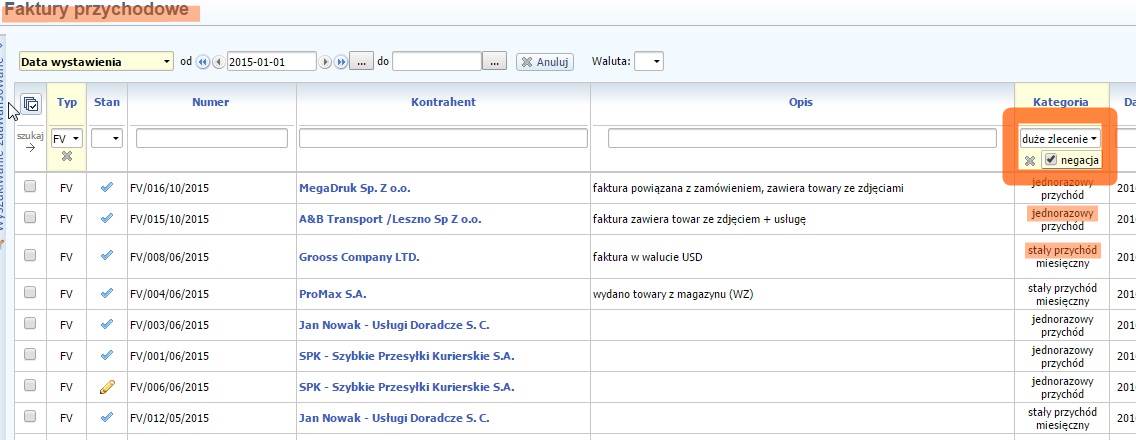The image size is (1136, 440).
Task: Click pencil status icon for FV/006/06/2015
Action: click(107, 387)
